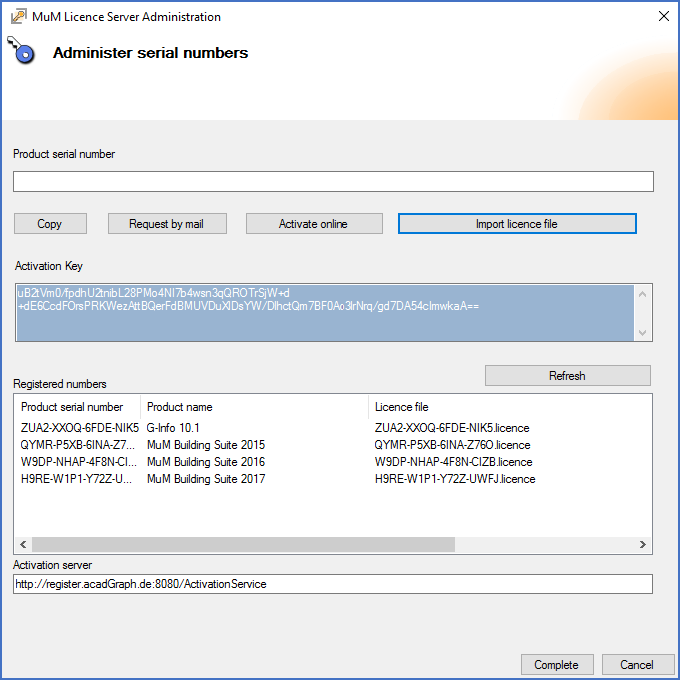Click Request by mail button

167,224
